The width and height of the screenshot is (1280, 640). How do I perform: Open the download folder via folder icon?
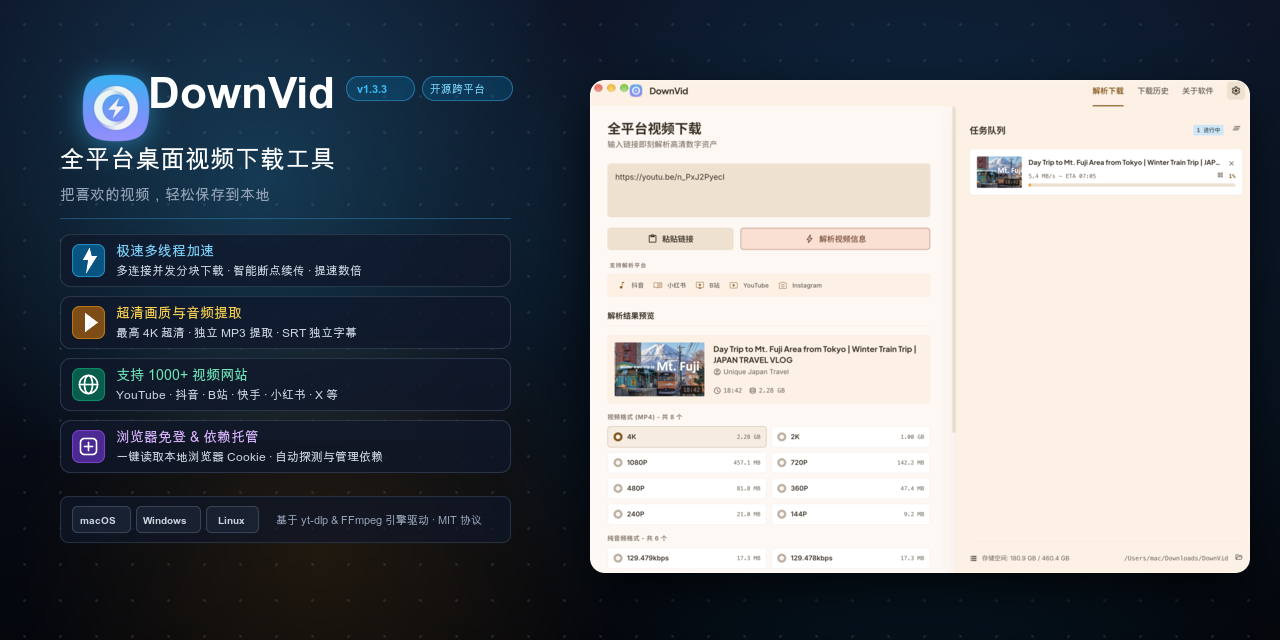[x=1238, y=557]
